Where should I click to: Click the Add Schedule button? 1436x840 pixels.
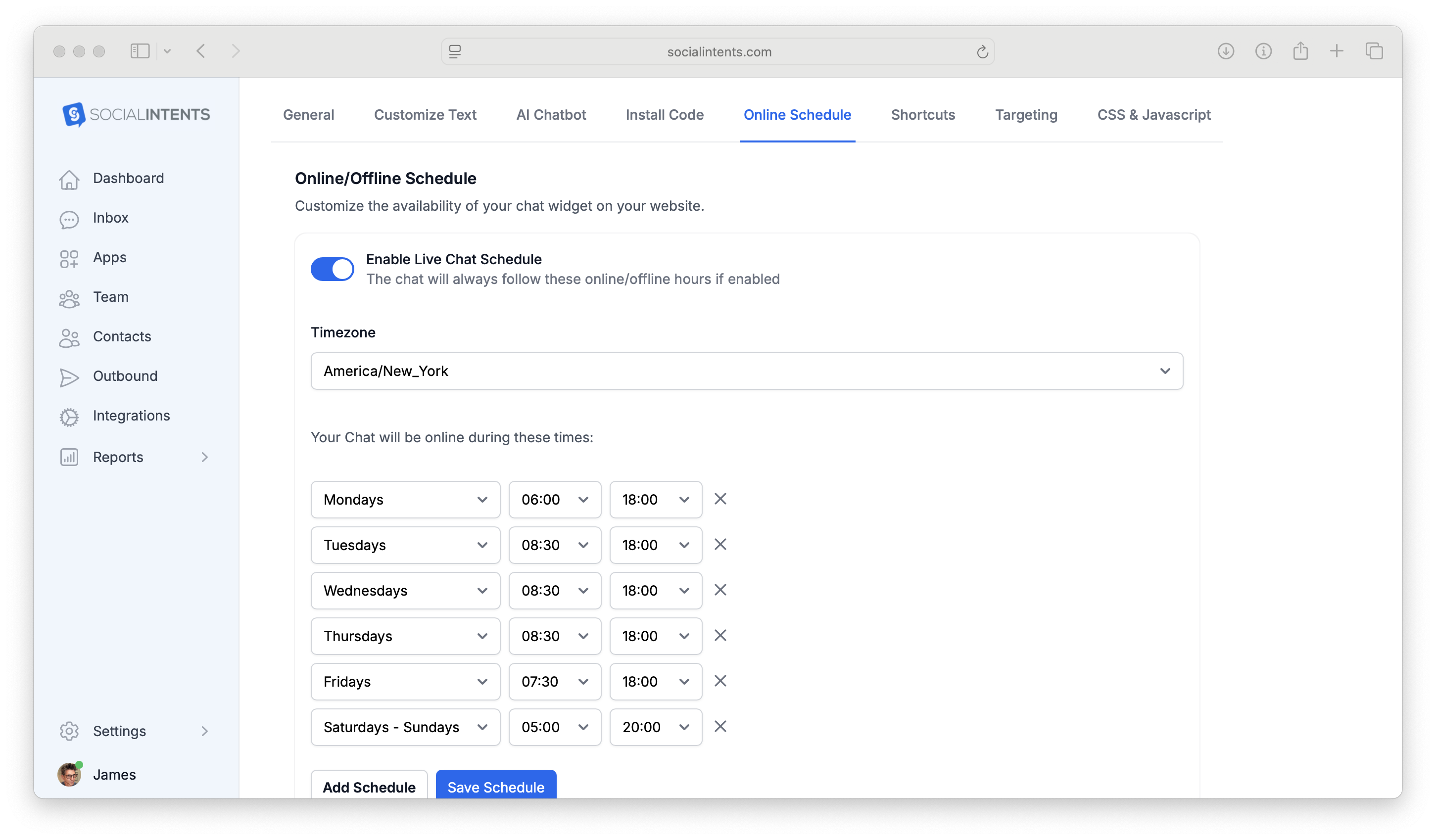click(369, 787)
